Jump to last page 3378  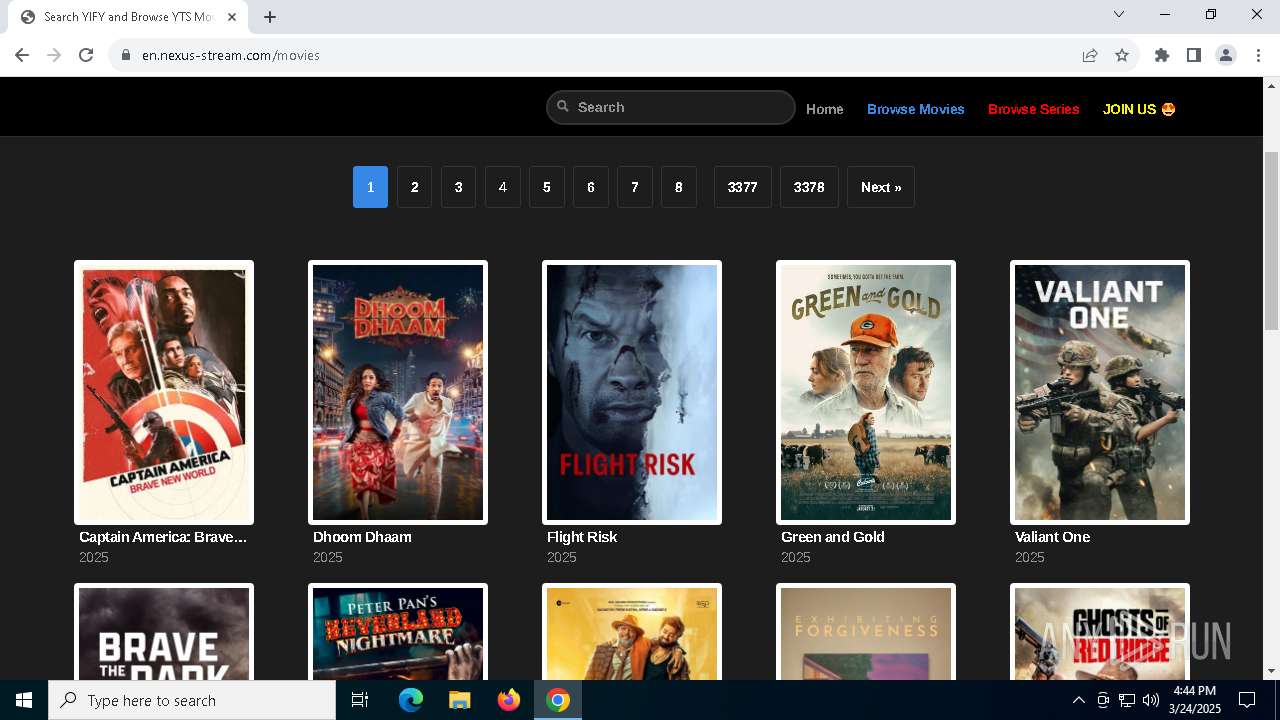tap(809, 187)
